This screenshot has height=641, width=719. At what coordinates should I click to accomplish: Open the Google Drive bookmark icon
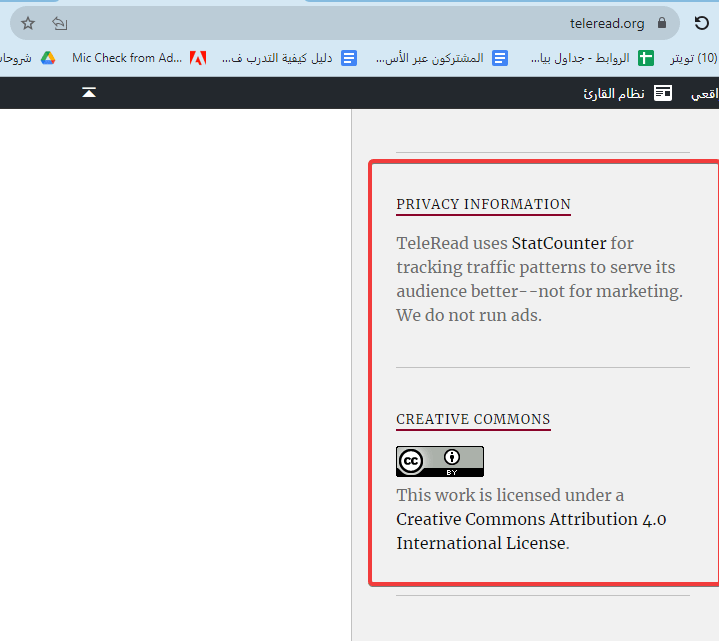[48, 58]
